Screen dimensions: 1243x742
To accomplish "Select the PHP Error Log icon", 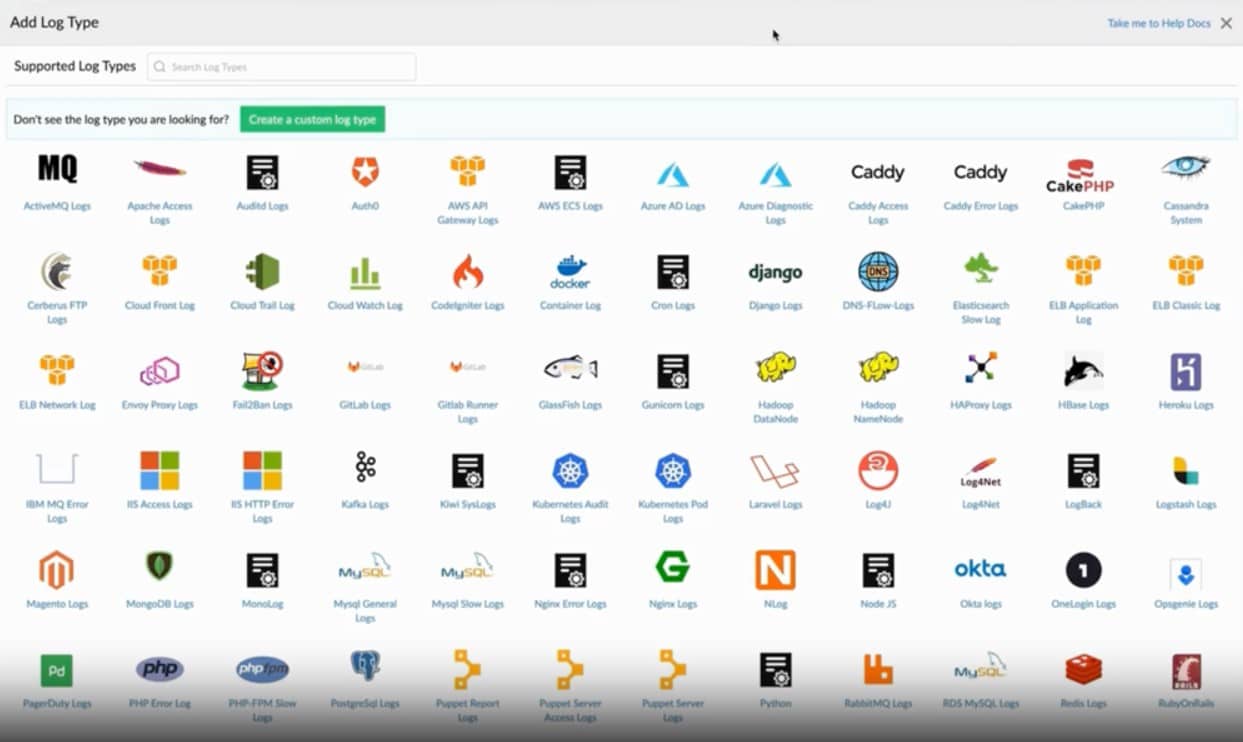I will (x=160, y=669).
